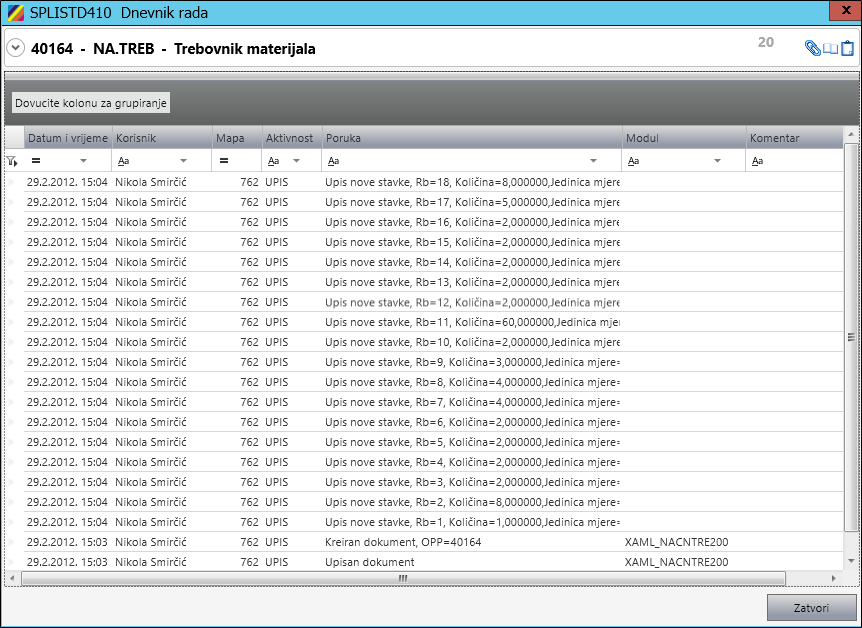This screenshot has width=862, height=628.
Task: Click the Zatvori button
Action: [811, 608]
